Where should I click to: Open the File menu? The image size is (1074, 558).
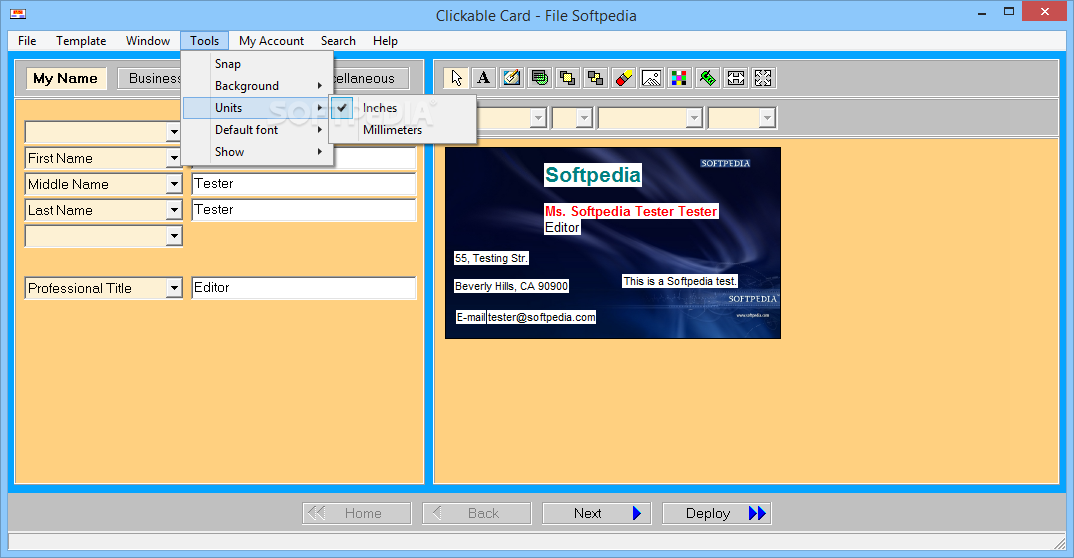coord(27,40)
